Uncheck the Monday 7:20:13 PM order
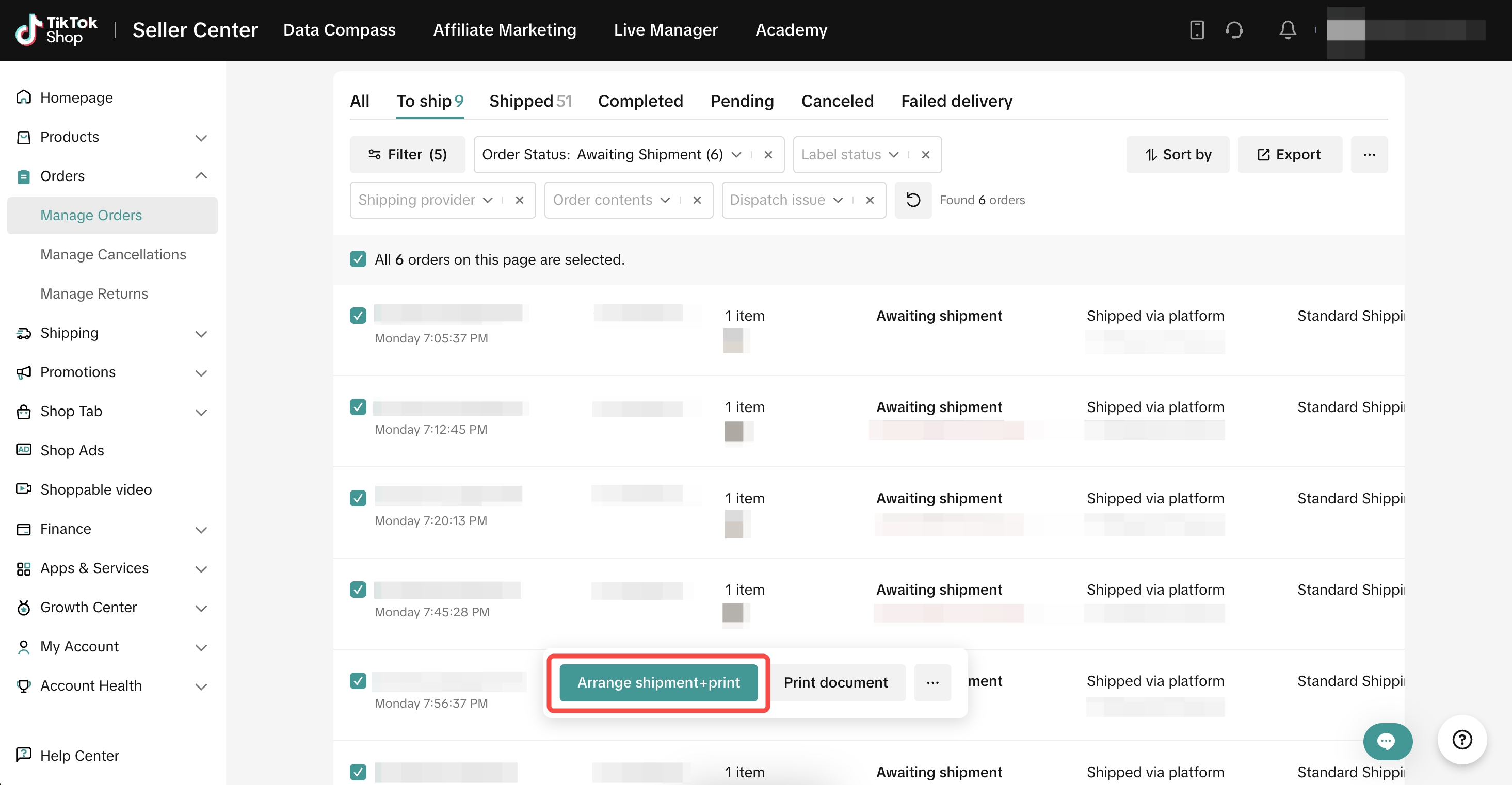 358,498
